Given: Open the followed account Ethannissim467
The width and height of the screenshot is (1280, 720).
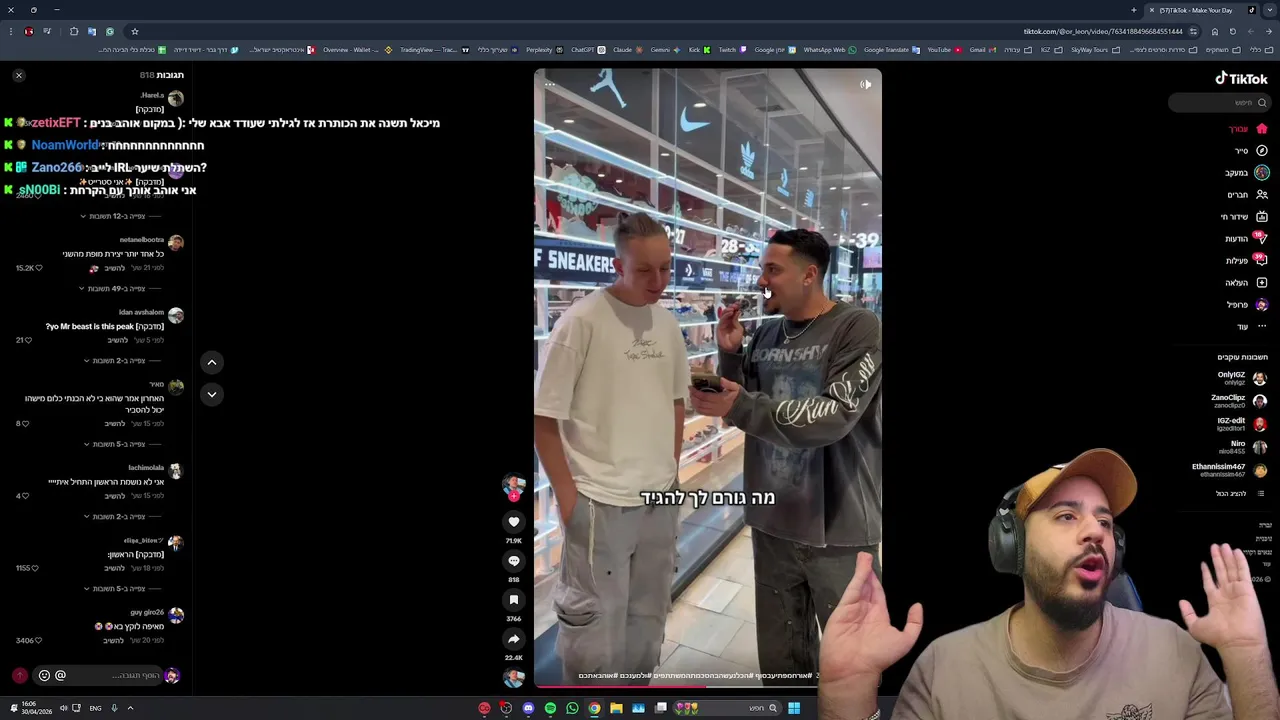Looking at the screenshot, I should click(x=1229, y=470).
